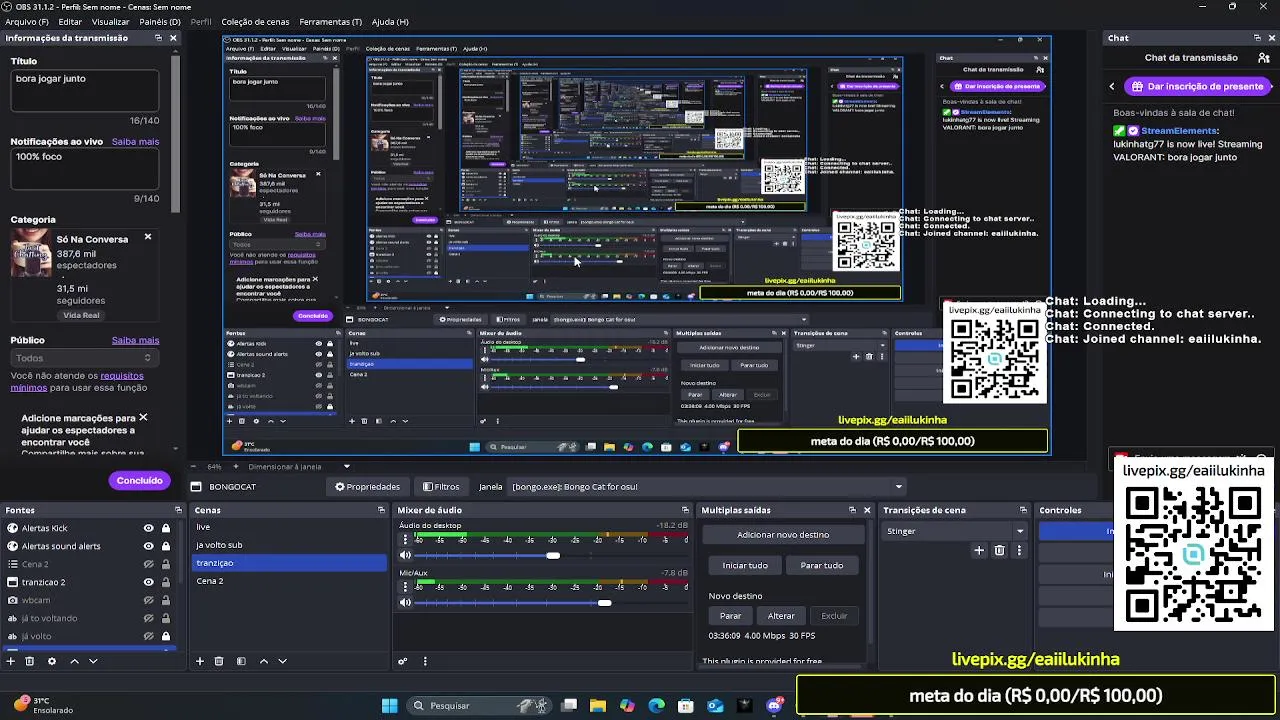Screen dimensions: 1280x720
Task: Mute Áudio do desktop speaker icon
Action: click(x=405, y=555)
